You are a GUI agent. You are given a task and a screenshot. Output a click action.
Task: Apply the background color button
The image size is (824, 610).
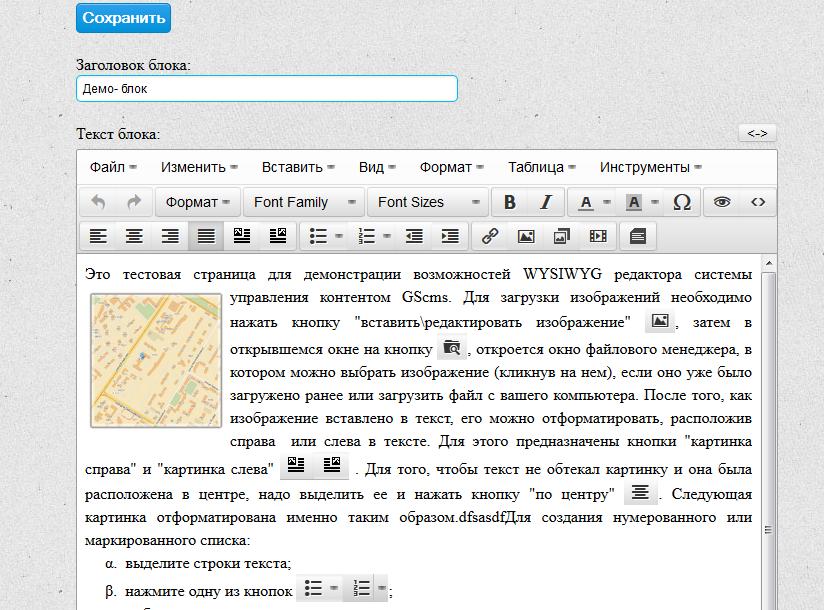coord(634,202)
